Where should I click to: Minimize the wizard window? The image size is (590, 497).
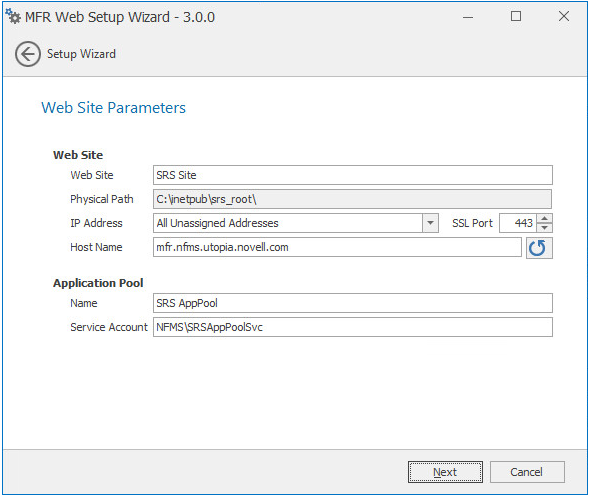pos(468,17)
